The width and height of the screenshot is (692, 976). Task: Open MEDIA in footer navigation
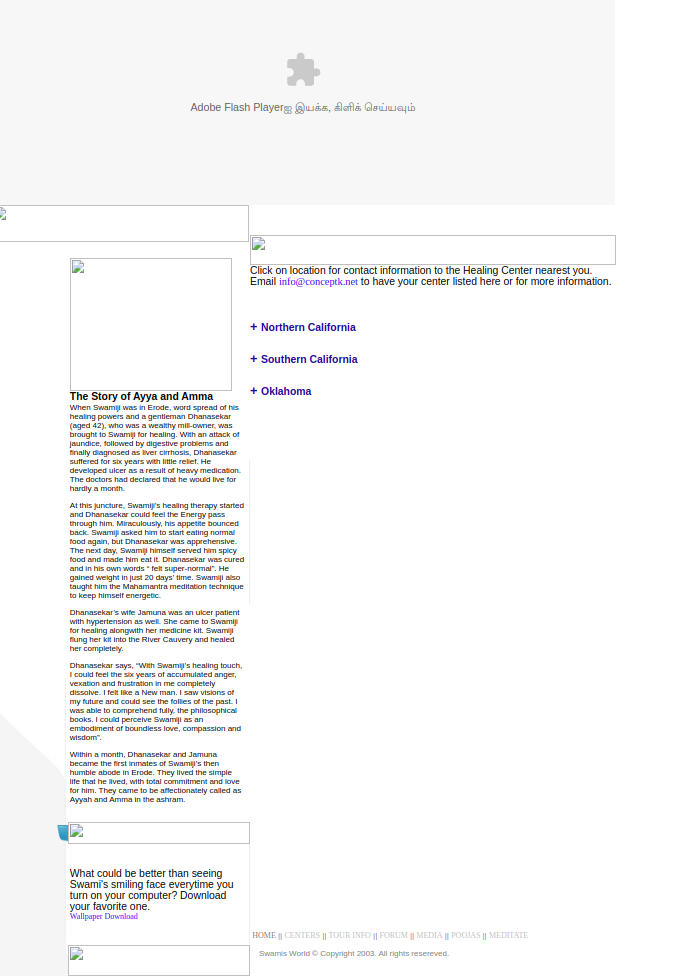click(x=429, y=936)
